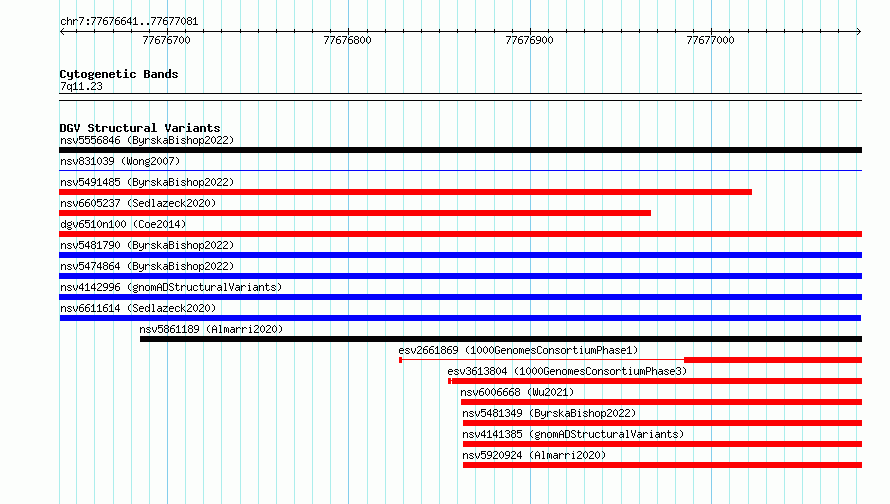Select the nsv831039 (Wong2007) label

tap(120, 161)
